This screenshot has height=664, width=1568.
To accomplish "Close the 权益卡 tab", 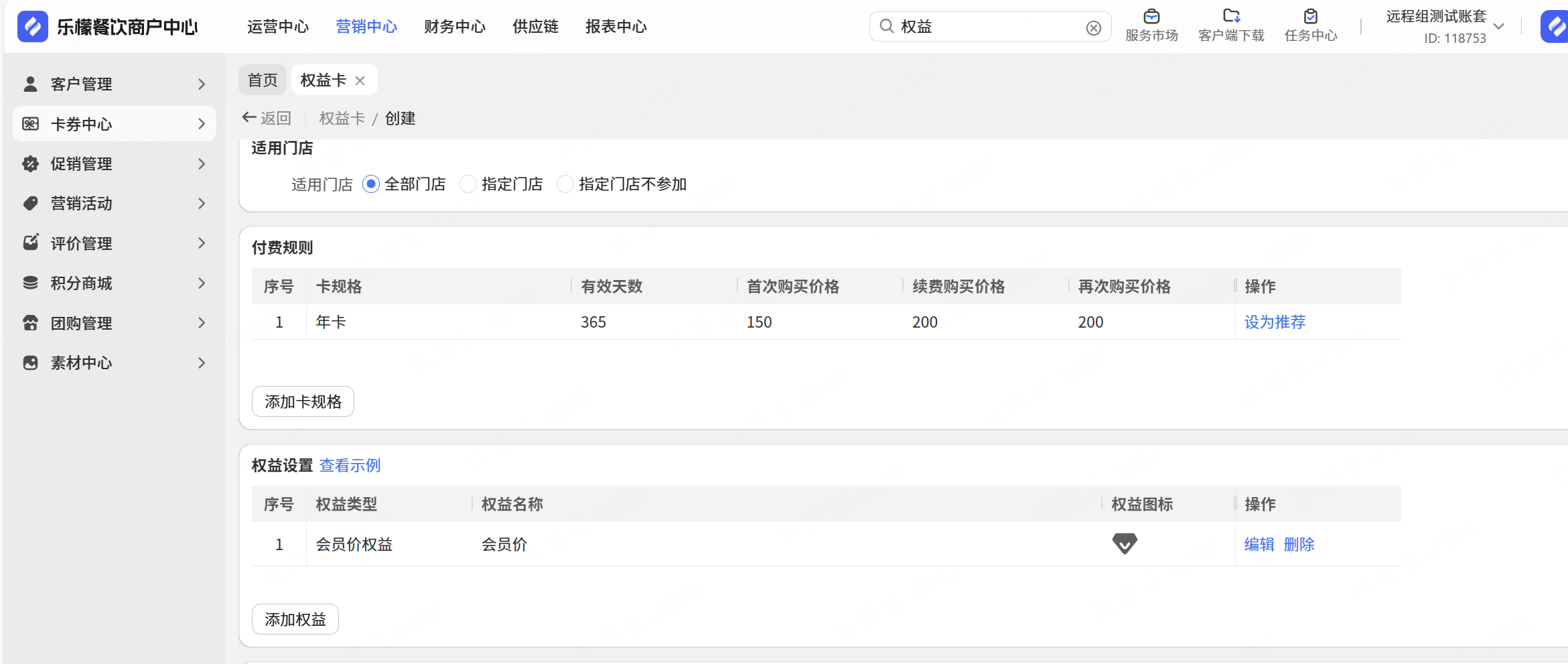I will point(360,80).
